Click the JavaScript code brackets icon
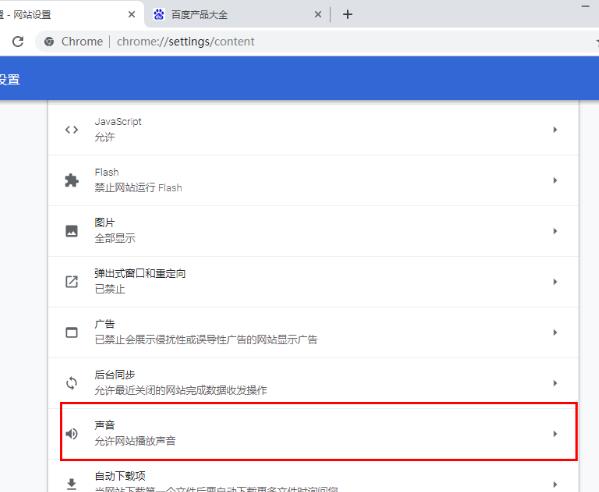 point(71,130)
